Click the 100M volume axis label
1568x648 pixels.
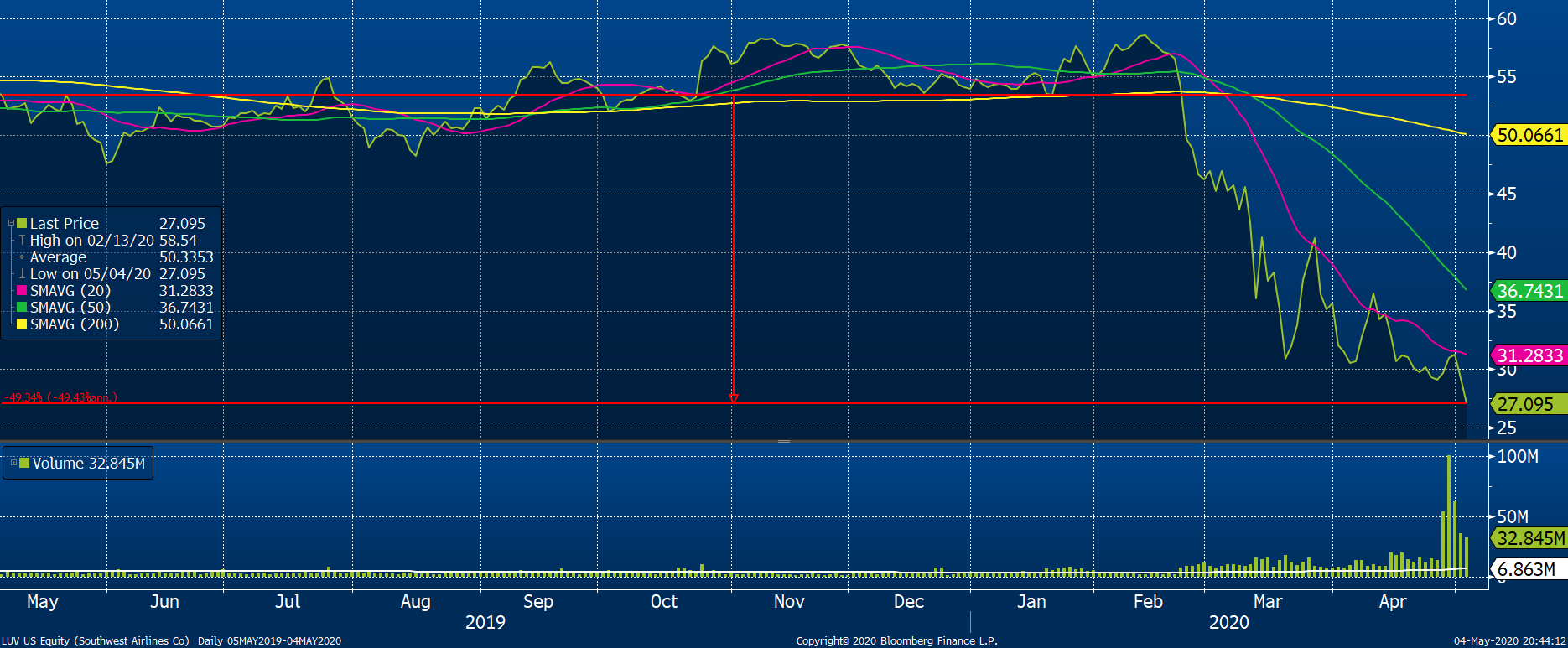(x=1518, y=456)
